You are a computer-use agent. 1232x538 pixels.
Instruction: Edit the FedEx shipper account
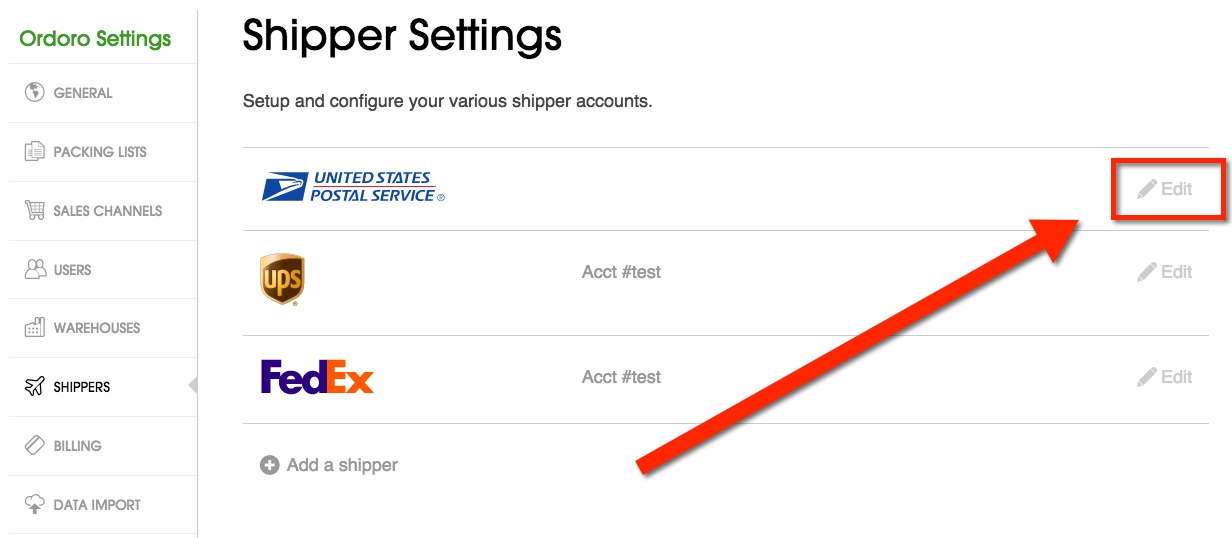[1166, 377]
